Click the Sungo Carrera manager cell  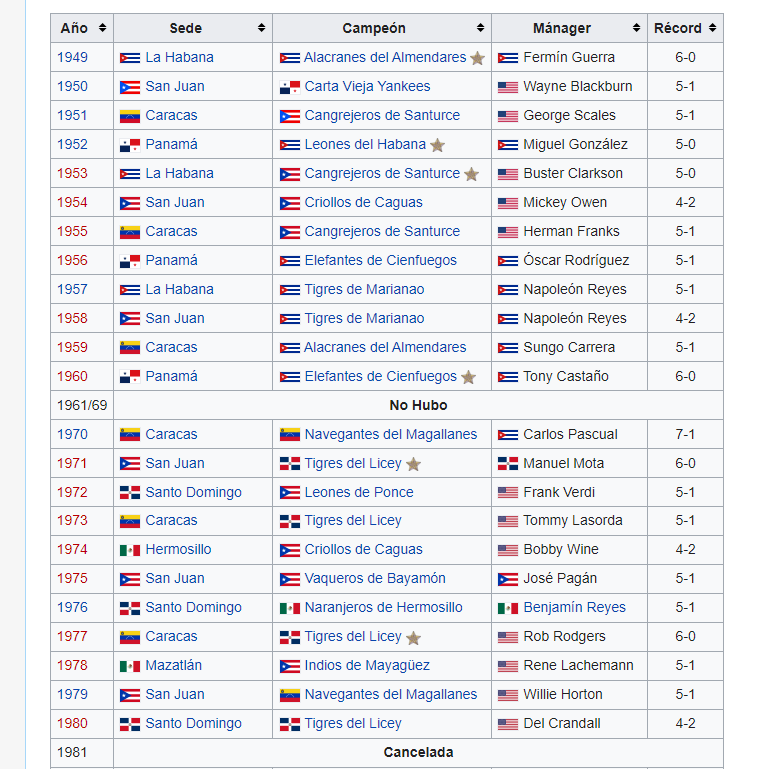pos(570,347)
